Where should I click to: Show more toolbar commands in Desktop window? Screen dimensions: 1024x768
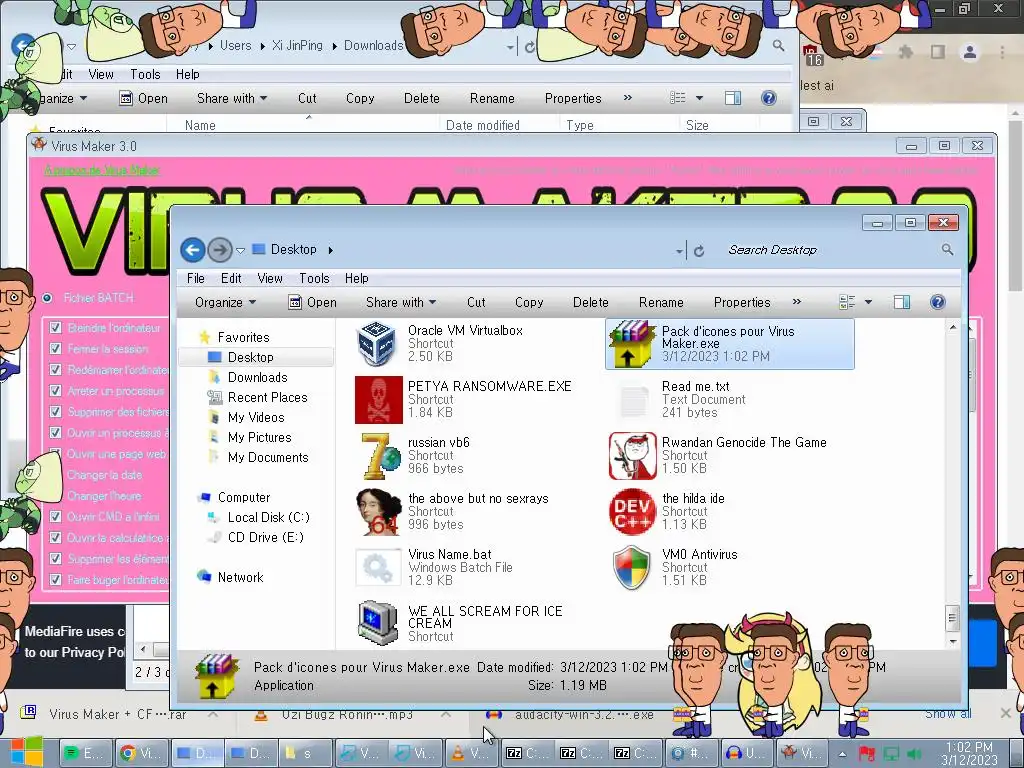(x=797, y=302)
